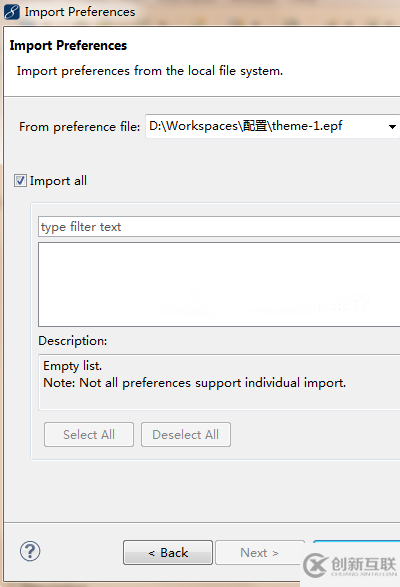Click the 'Empty list' description text area
Image resolution: width=400 pixels, height=587 pixels.
pyautogui.click(x=219, y=382)
